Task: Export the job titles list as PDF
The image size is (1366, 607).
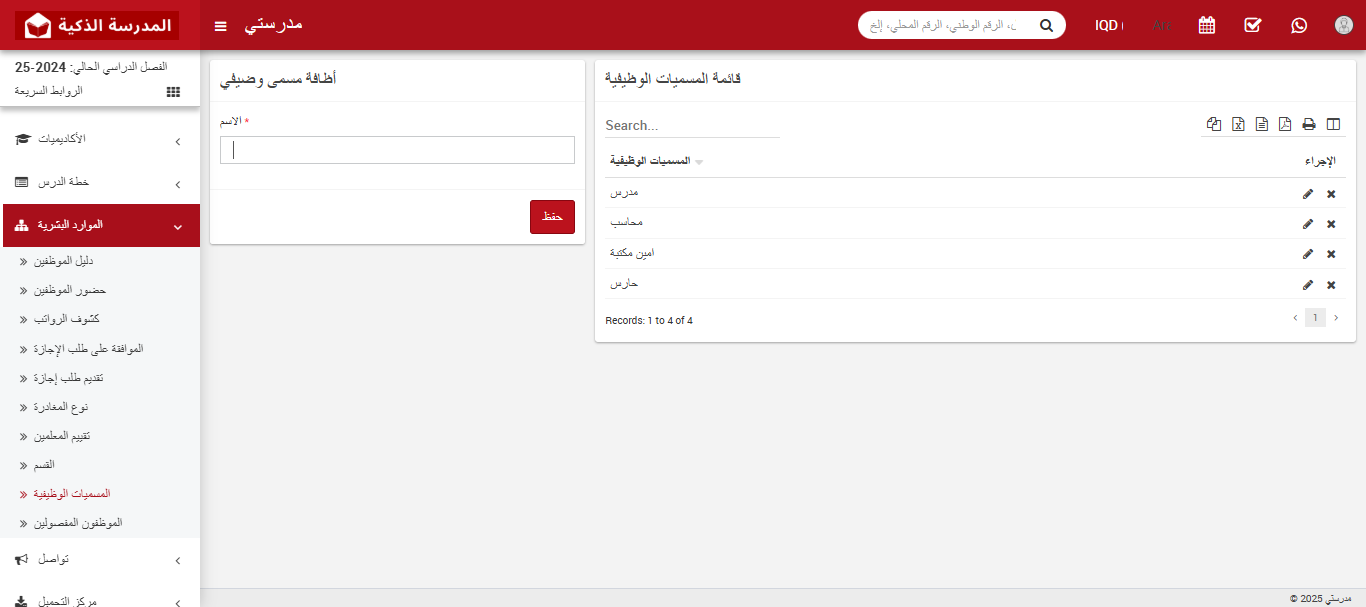Action: pyautogui.click(x=1285, y=124)
